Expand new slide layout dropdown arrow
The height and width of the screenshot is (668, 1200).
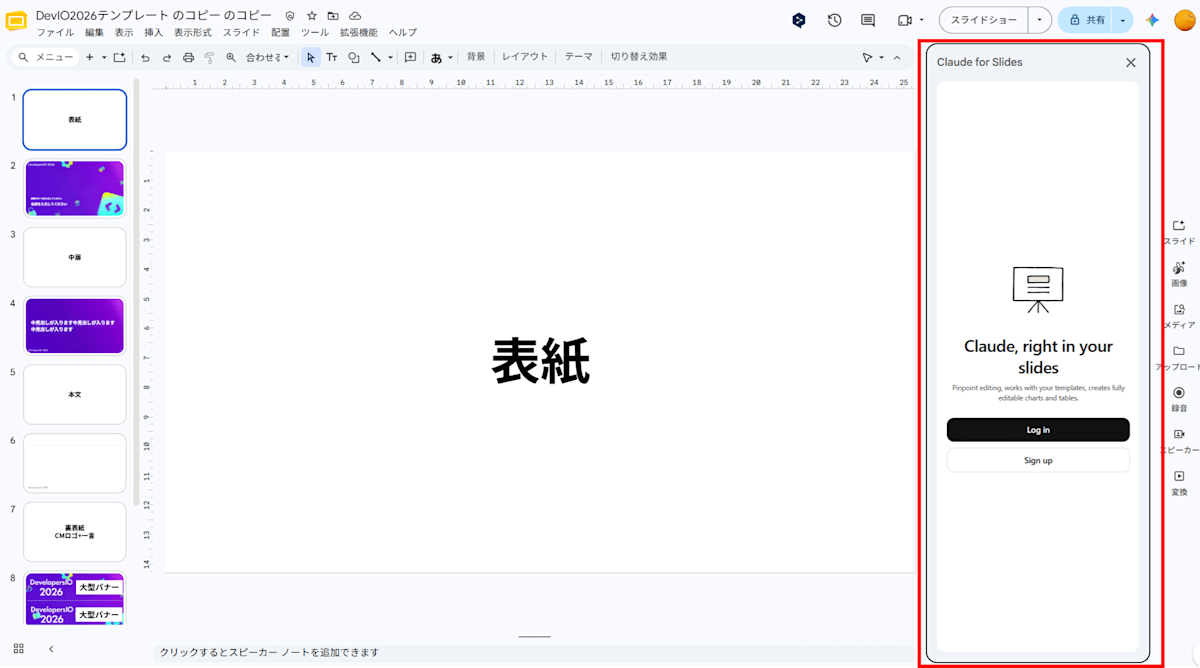[104, 58]
